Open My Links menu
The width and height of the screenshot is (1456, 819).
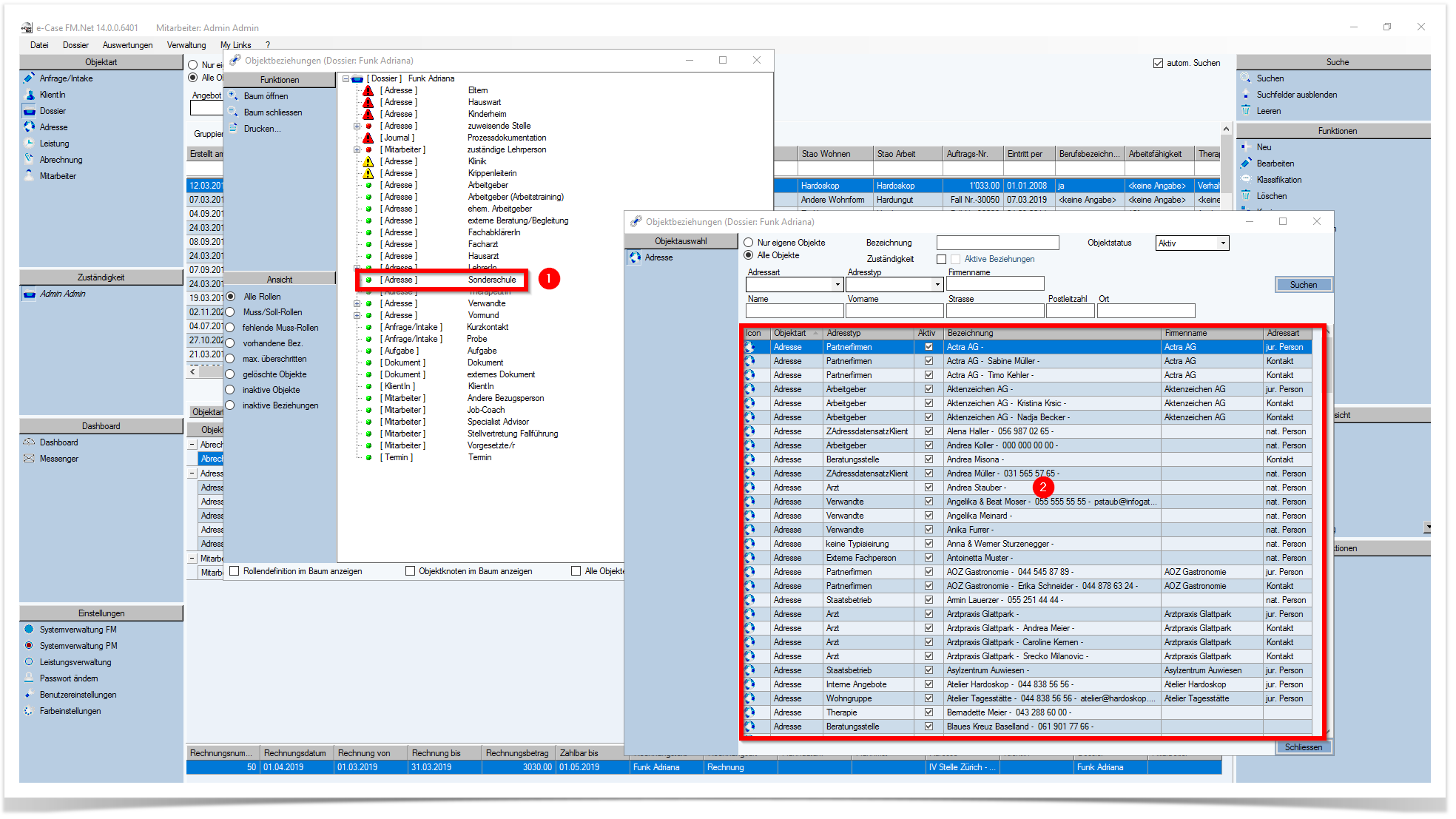pyautogui.click(x=235, y=45)
